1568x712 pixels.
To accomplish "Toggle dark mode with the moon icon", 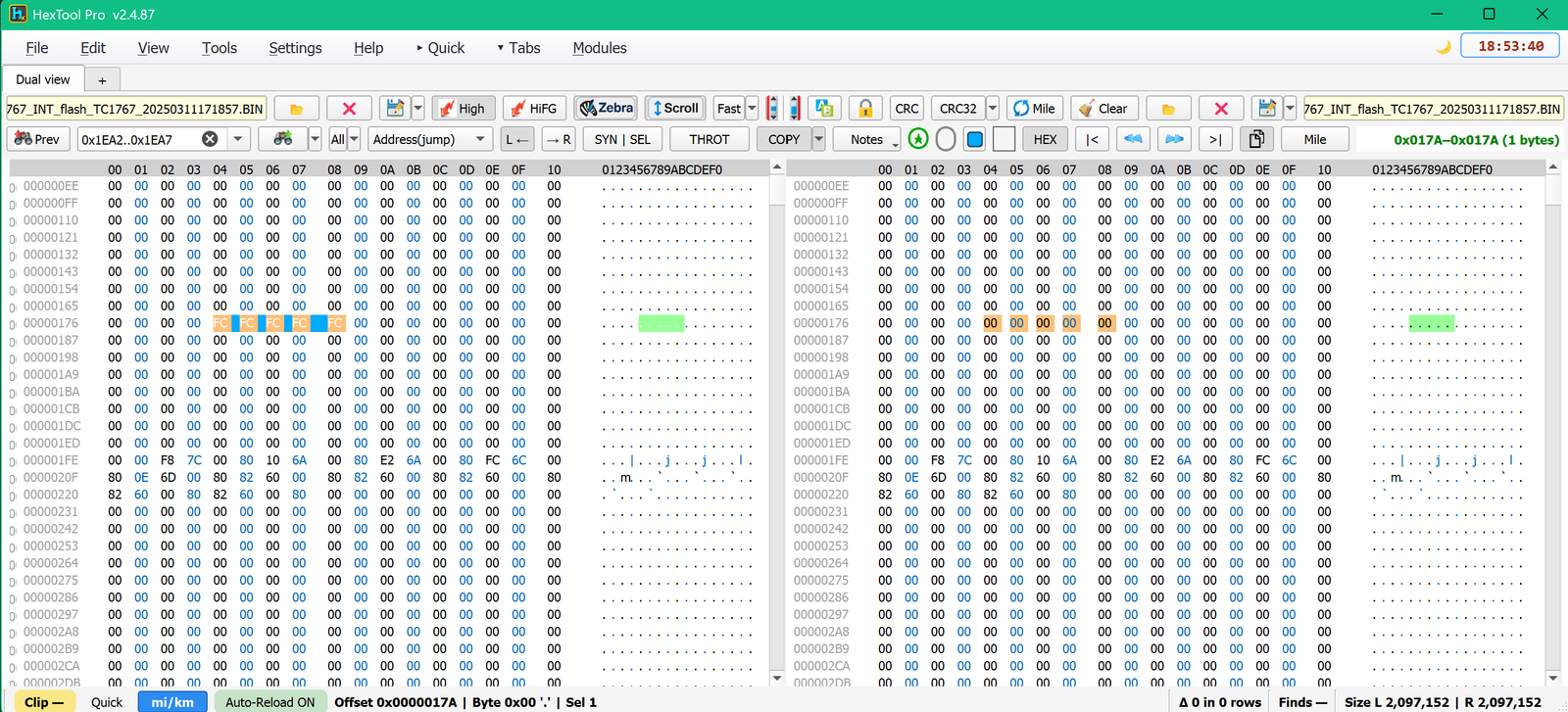I will [1443, 47].
